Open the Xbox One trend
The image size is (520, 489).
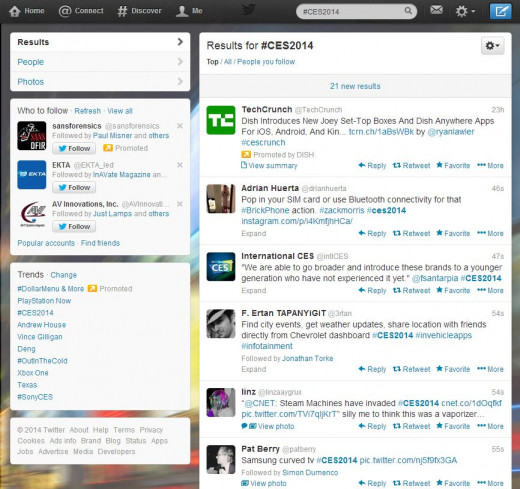[33, 373]
